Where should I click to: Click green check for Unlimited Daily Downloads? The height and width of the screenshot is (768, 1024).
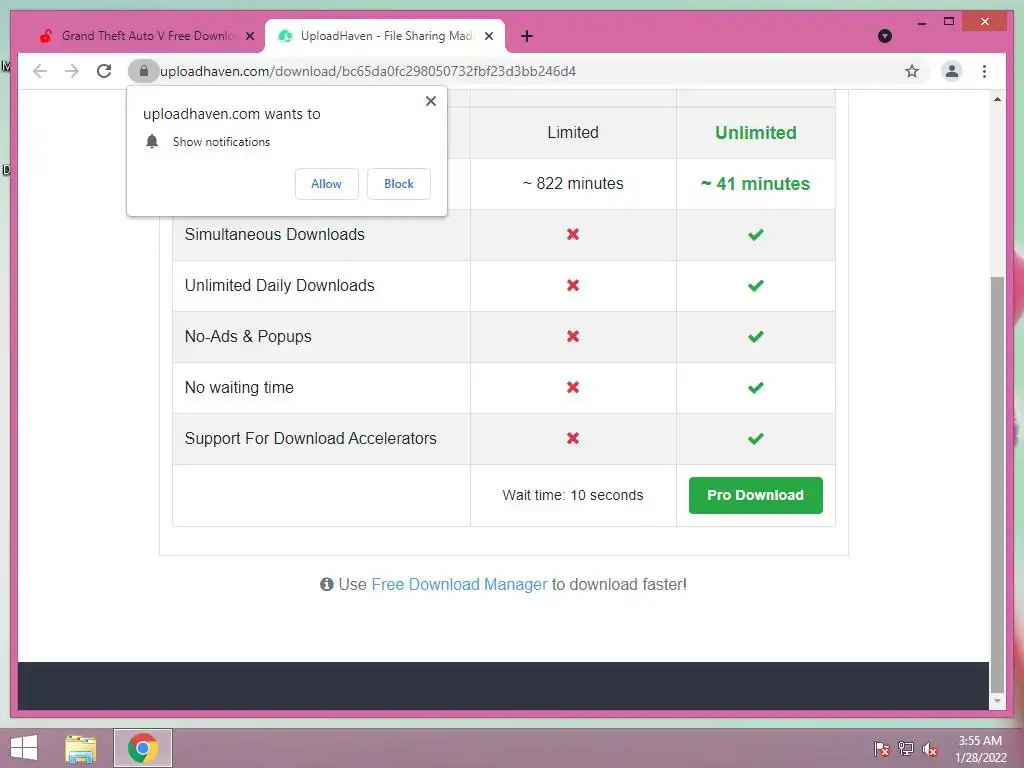pos(756,285)
